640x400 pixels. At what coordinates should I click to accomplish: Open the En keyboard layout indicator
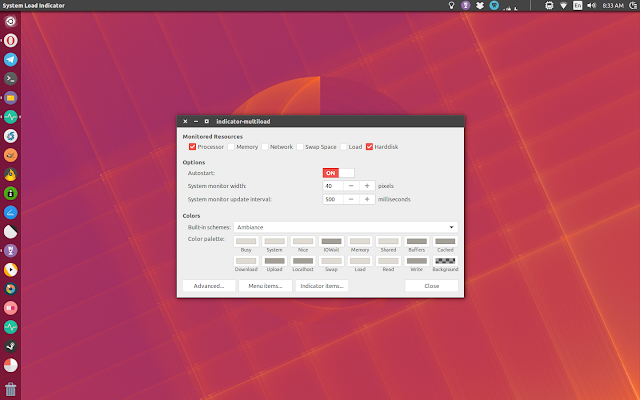578,5
